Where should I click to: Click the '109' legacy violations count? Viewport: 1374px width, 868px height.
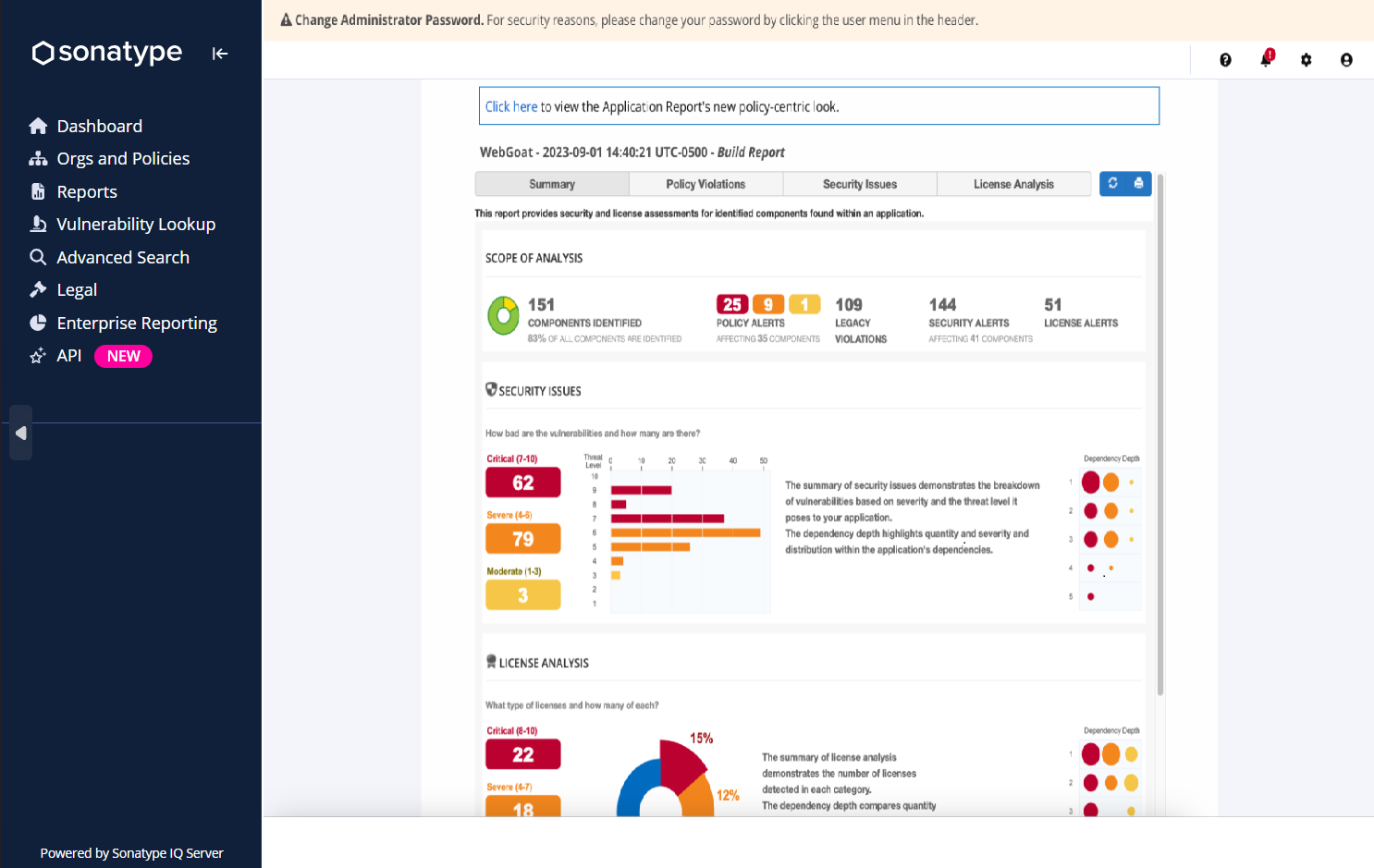tap(849, 305)
